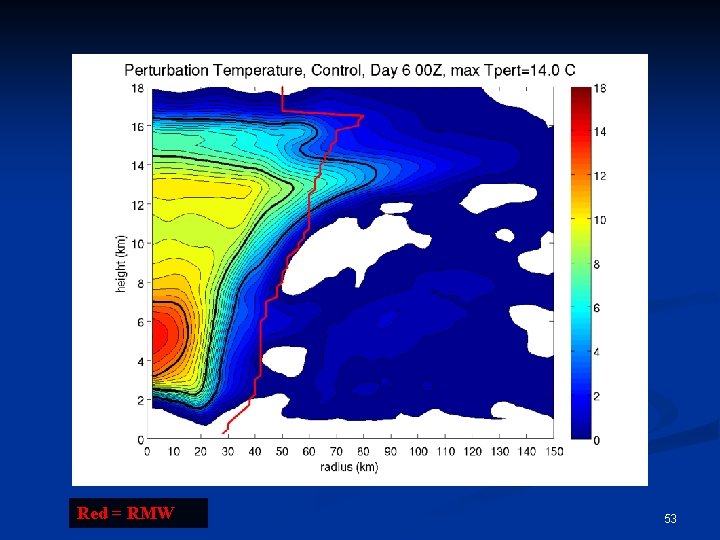The width and height of the screenshot is (720, 540).
Task: Click the x-axis tick label 80
Action: pos(363,452)
